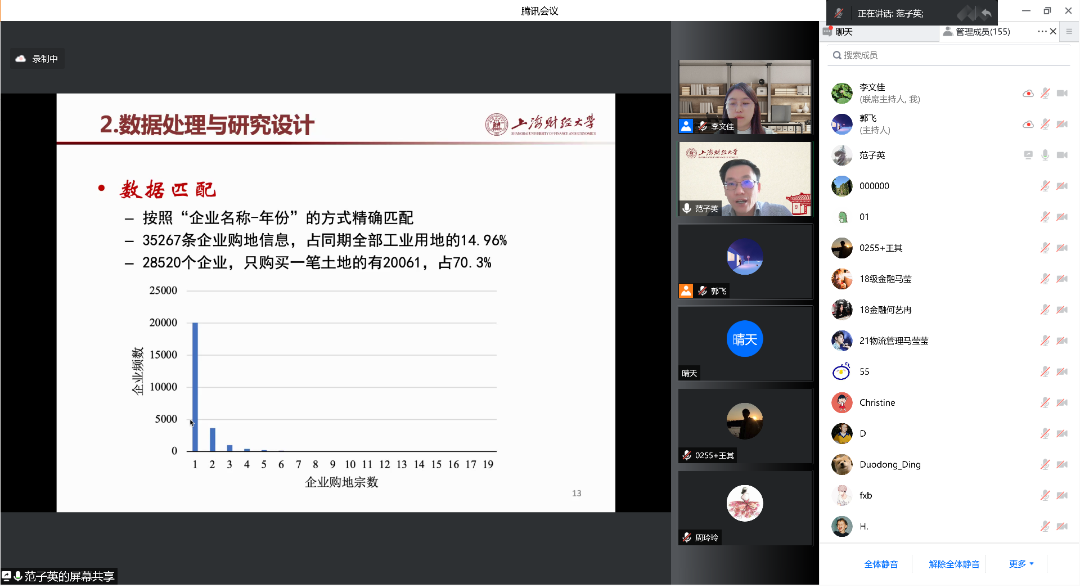
Task: Click the reply arrow icon in speaker bar
Action: click(x=986, y=13)
